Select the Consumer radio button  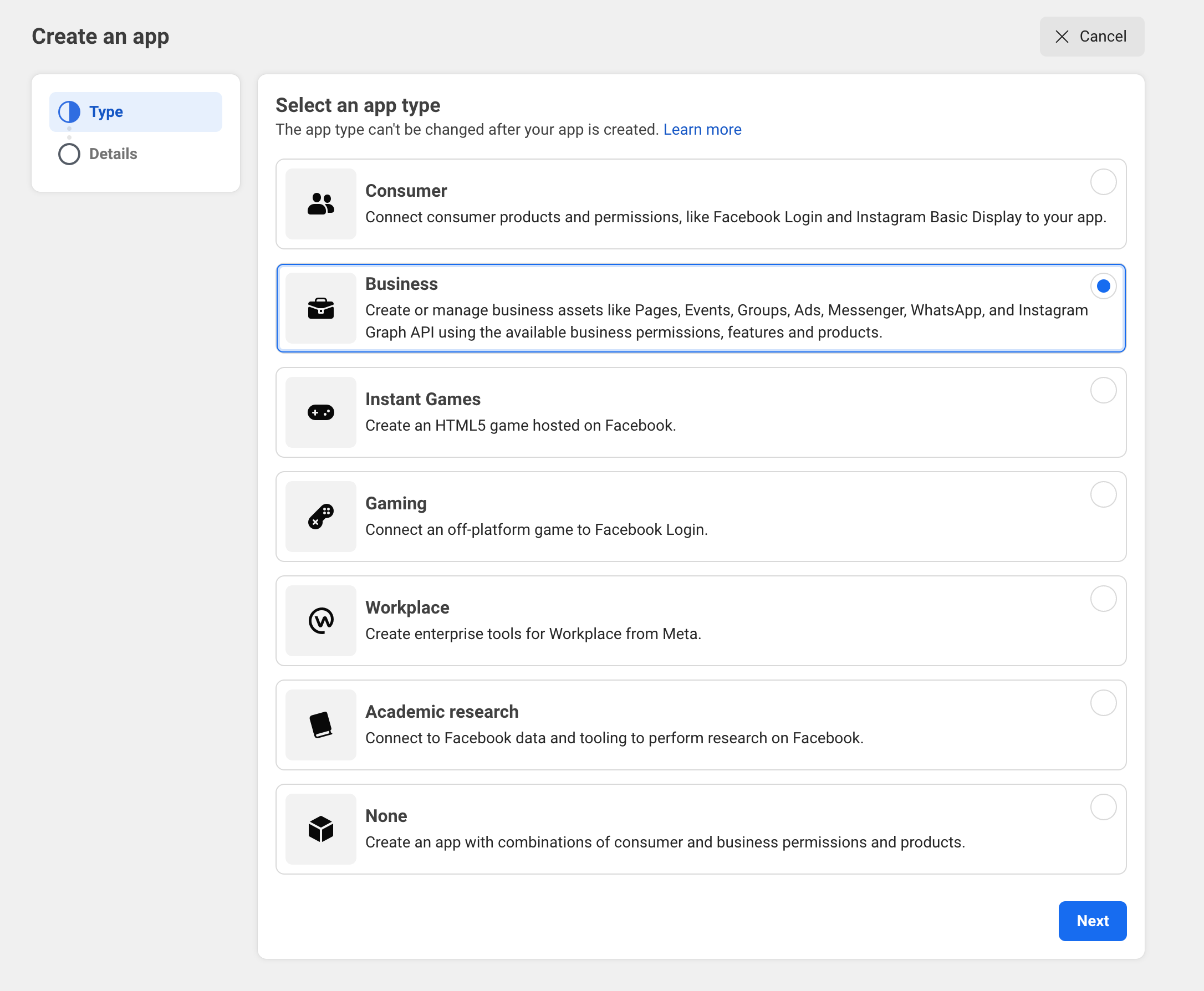[1103, 182]
